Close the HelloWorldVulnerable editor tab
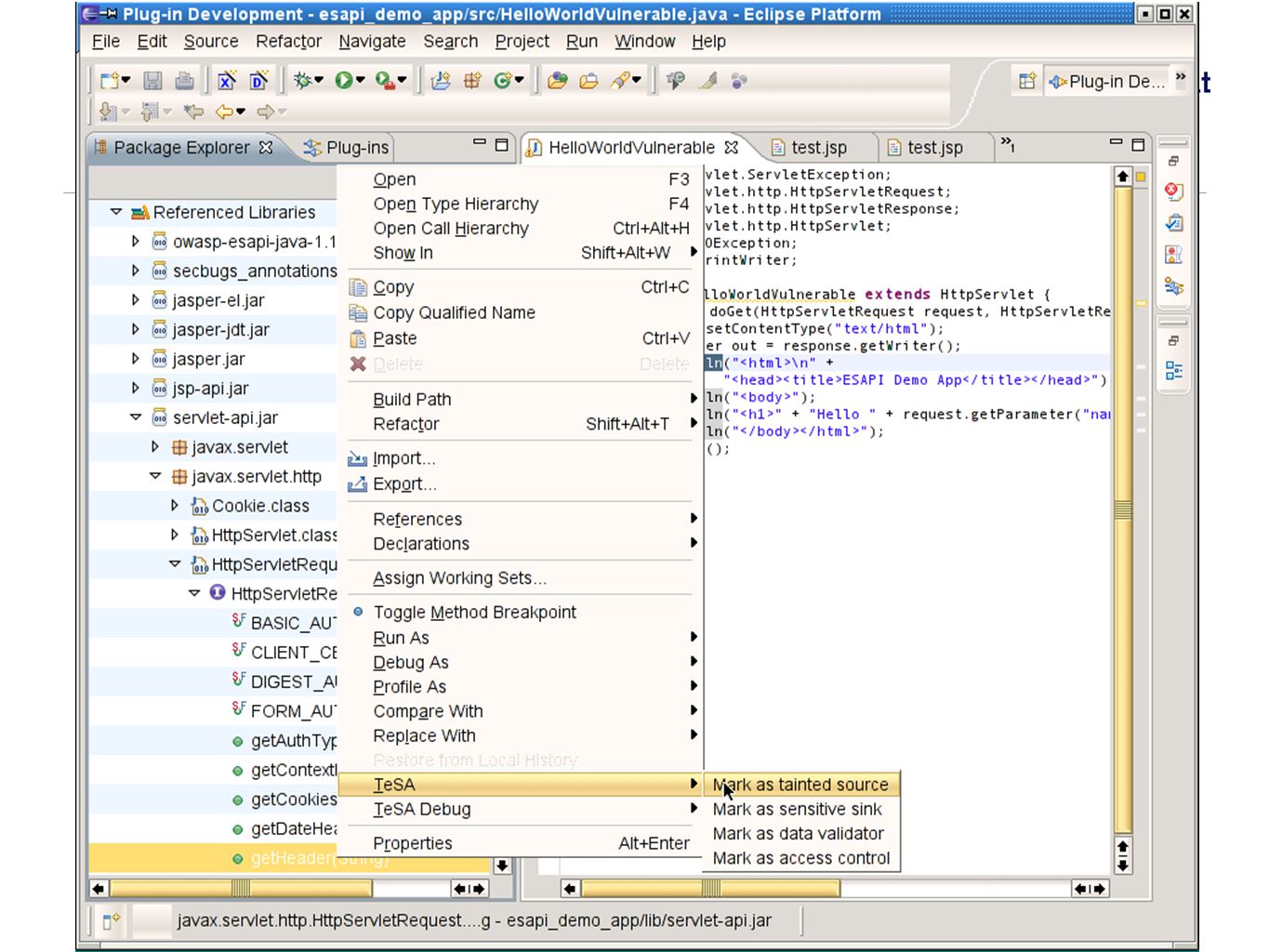 [732, 147]
